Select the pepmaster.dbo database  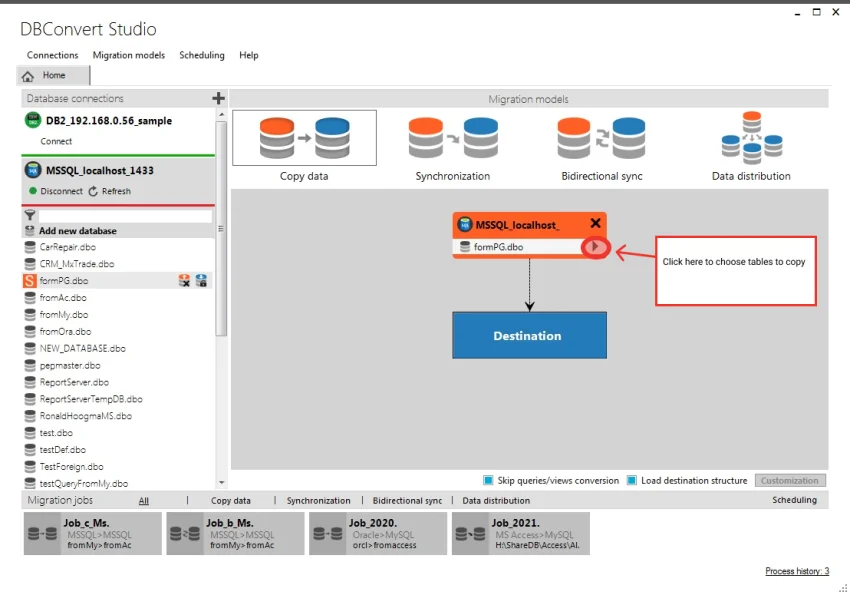tap(70, 366)
